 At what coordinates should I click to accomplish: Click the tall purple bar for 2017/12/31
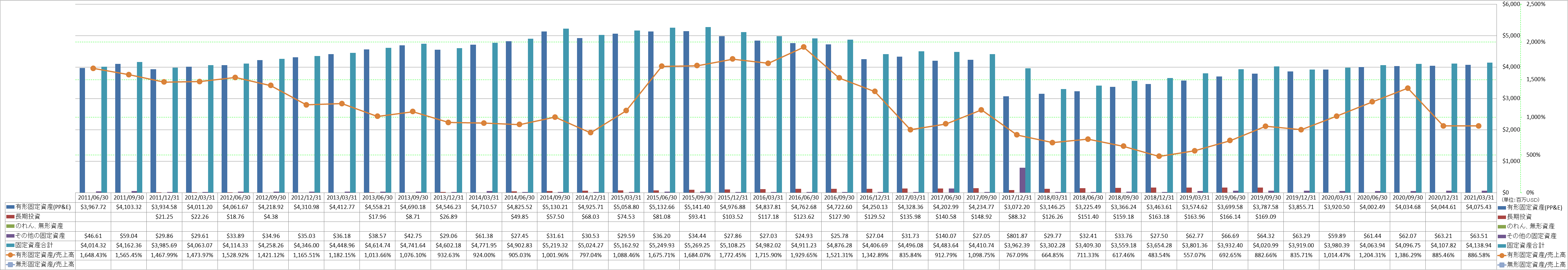click(1022, 180)
